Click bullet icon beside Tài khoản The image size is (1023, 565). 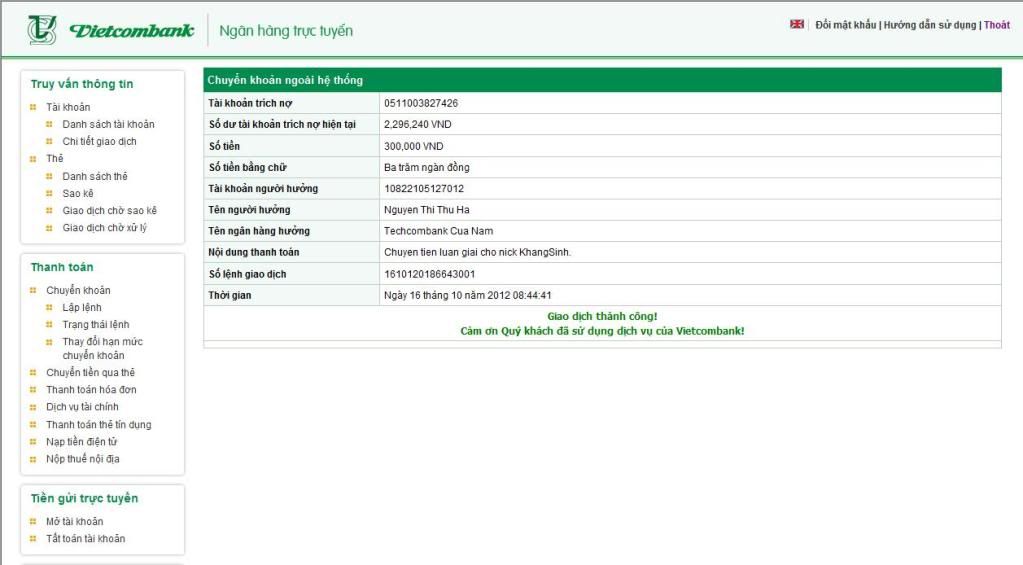(x=33, y=107)
